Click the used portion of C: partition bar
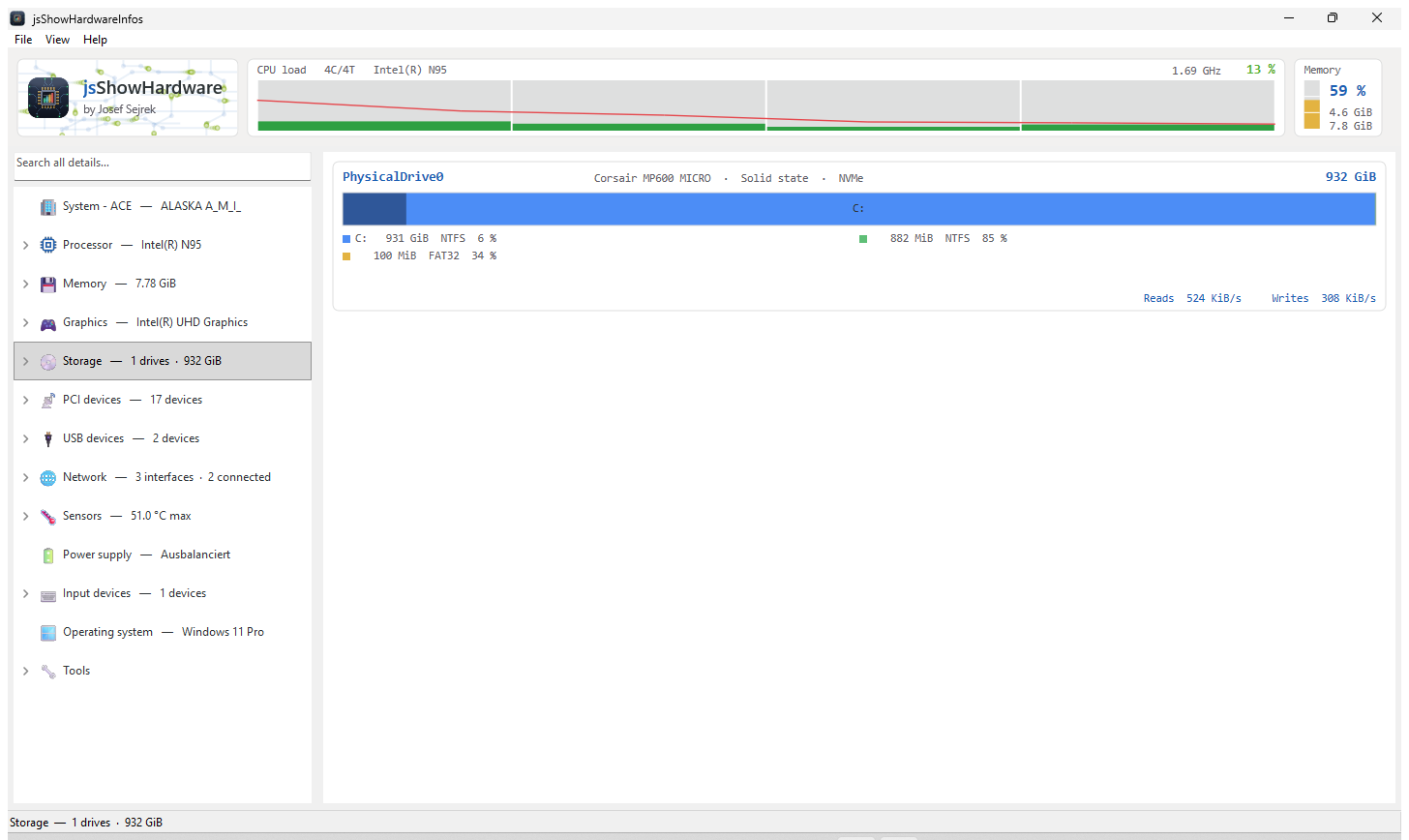The height and width of the screenshot is (840, 1409). (375, 209)
